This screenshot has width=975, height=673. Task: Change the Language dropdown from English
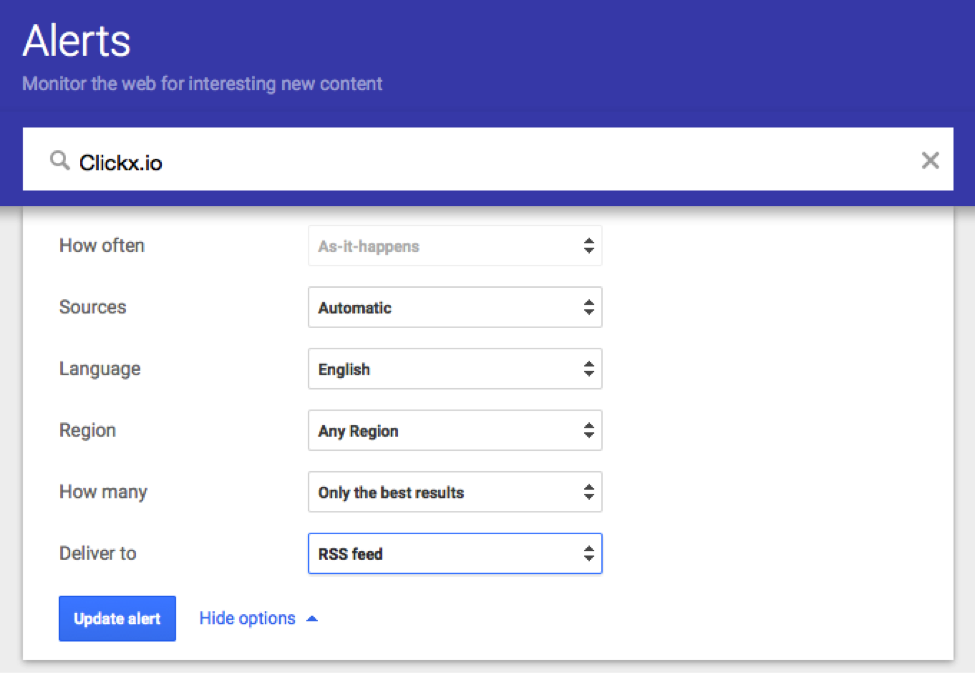click(x=455, y=369)
